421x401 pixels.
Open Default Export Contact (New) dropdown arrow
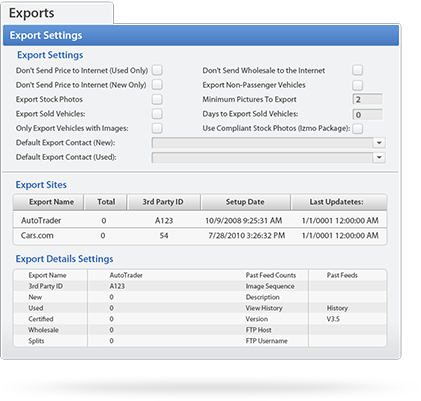pos(379,143)
